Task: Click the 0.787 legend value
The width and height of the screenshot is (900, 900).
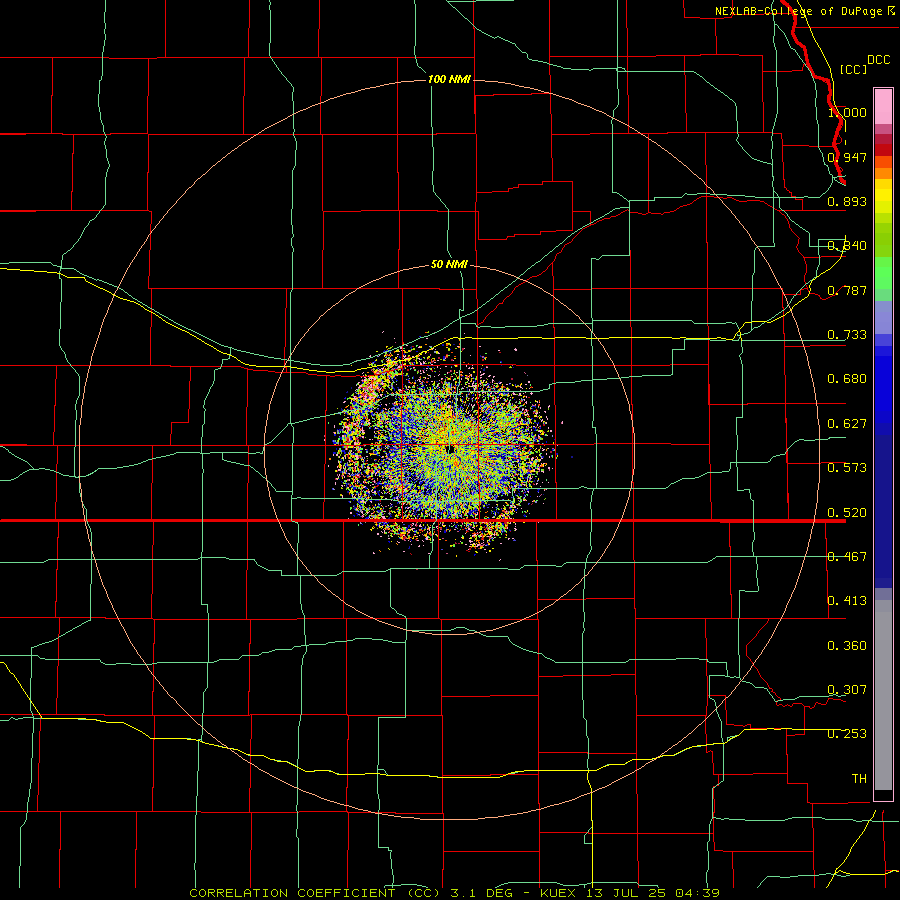Action: pos(847,290)
